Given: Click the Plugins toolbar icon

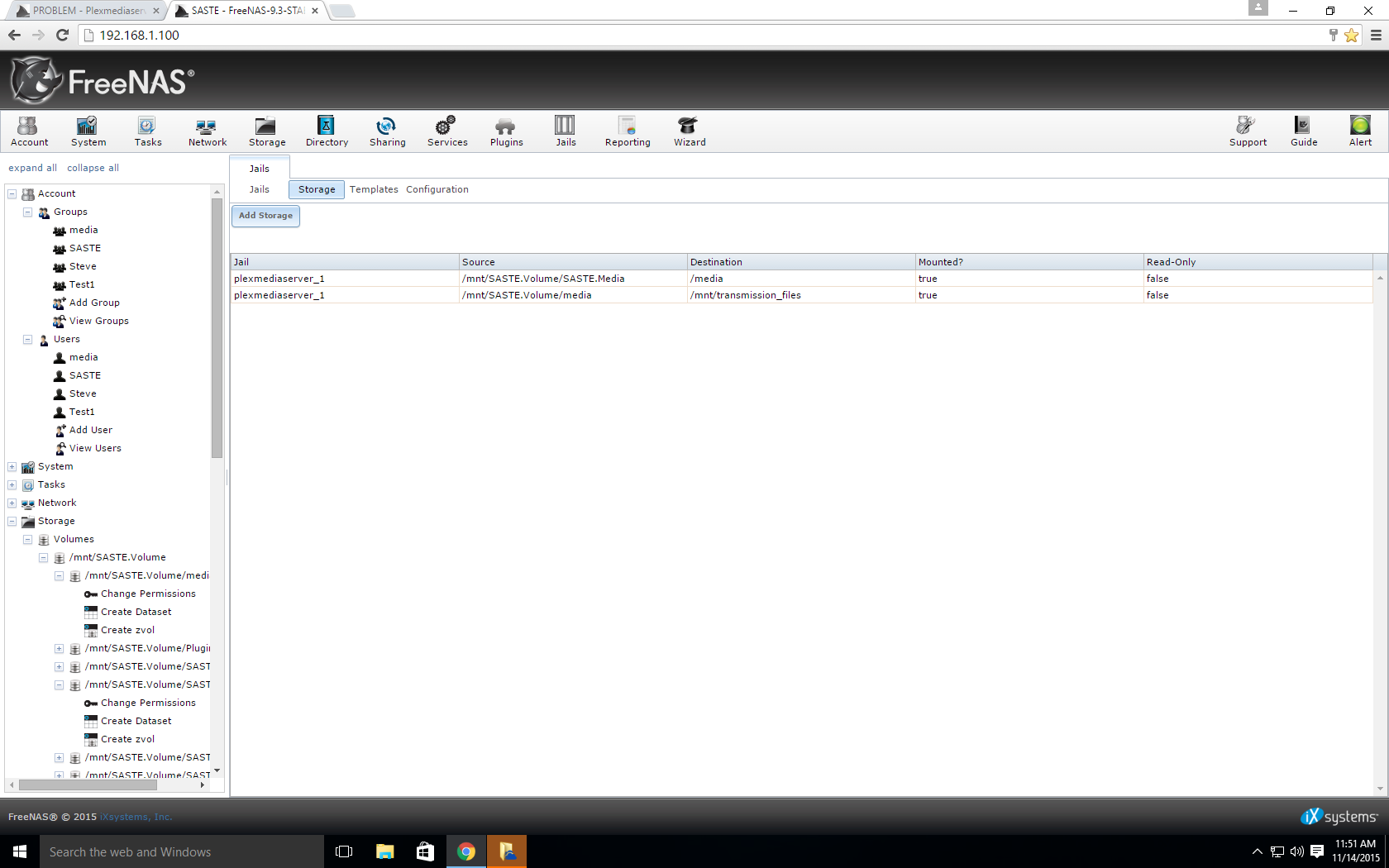Looking at the screenshot, I should coord(506,131).
